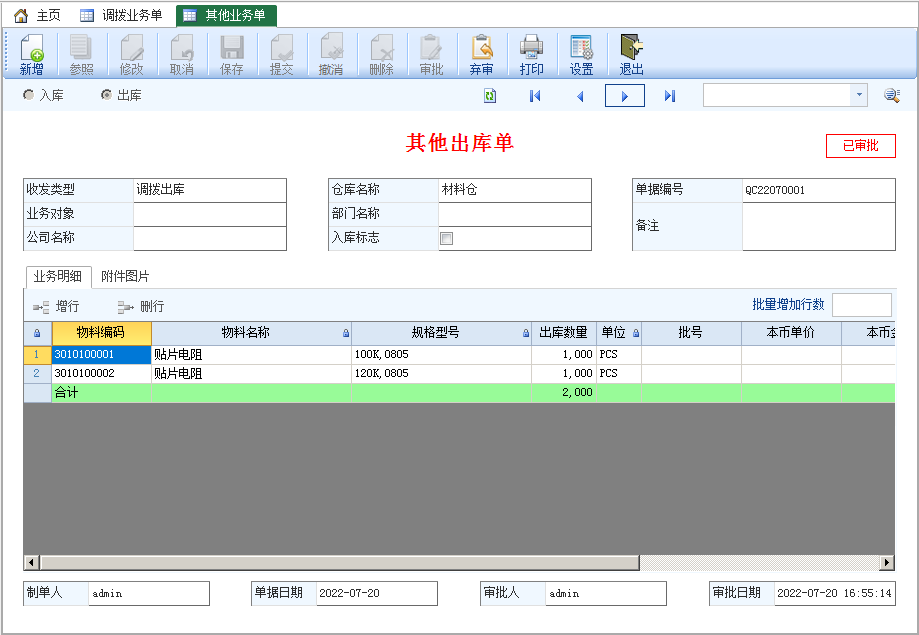Image resolution: width=919 pixels, height=635 pixels.
Task: Click the 审批 (Approve) toolbar icon
Action: tap(431, 55)
